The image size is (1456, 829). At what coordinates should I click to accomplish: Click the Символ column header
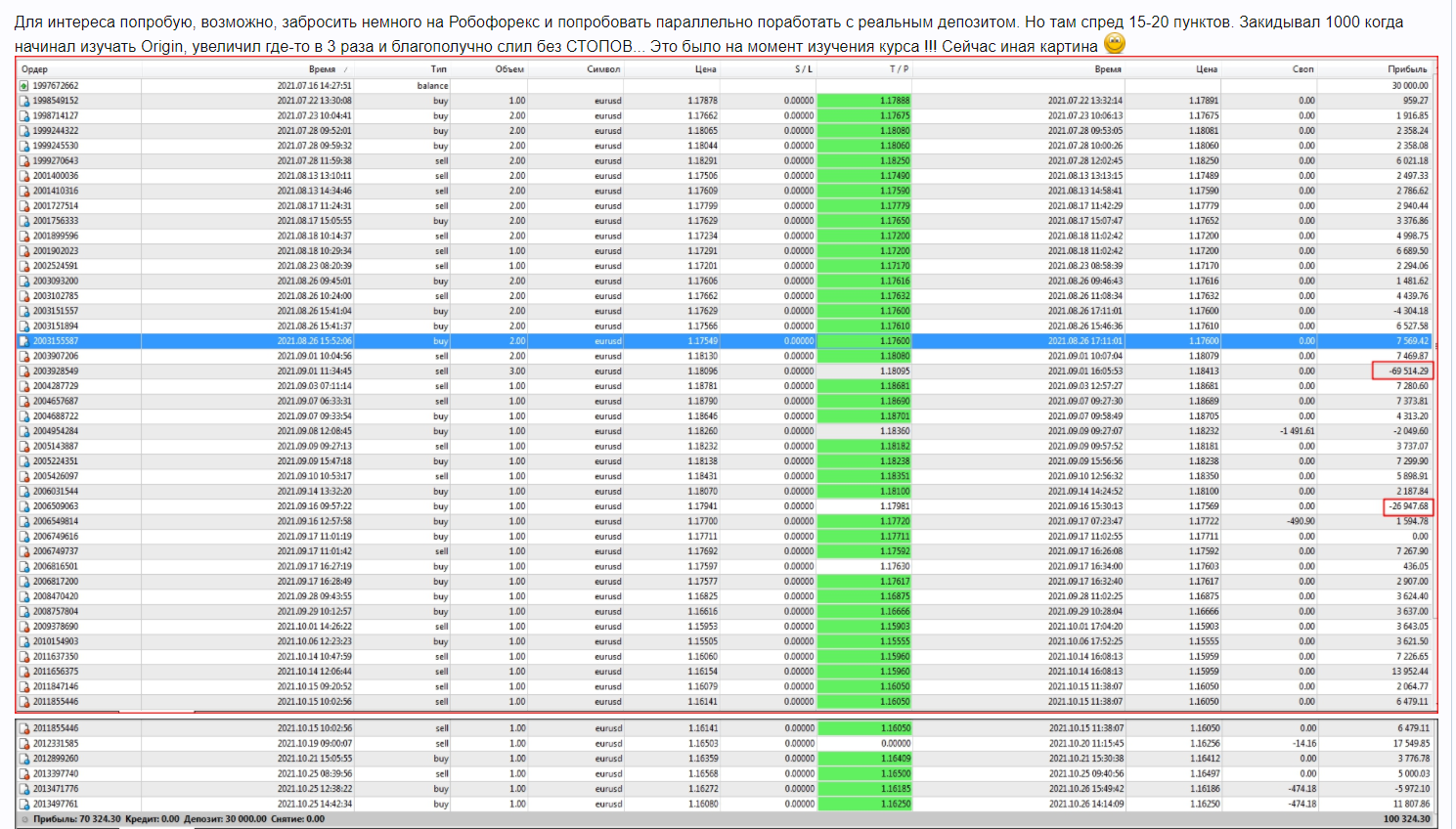[603, 69]
